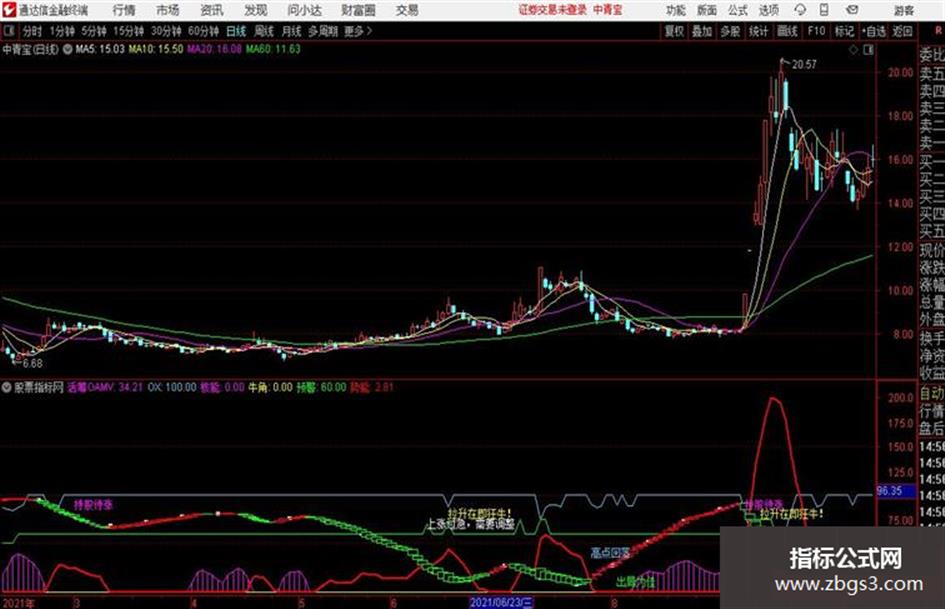Open the 选项 menu
945x609 pixels.
click(x=768, y=10)
